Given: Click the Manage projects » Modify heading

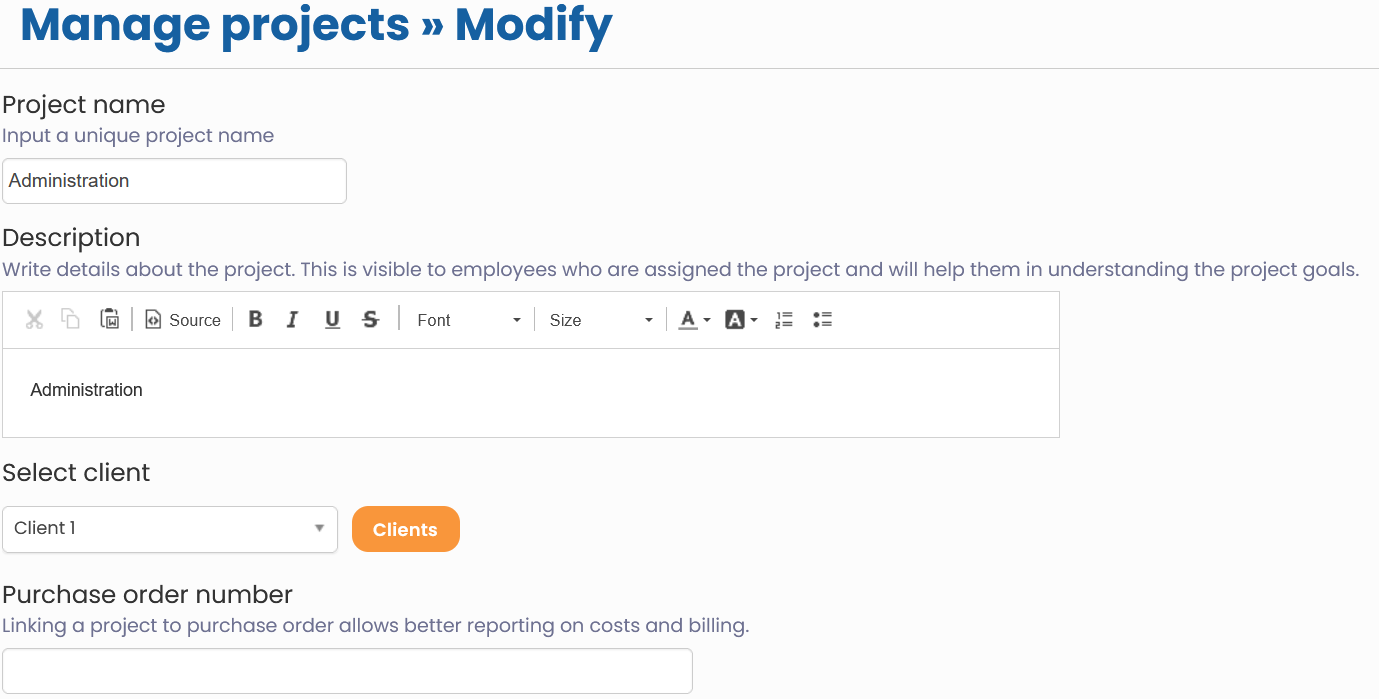Looking at the screenshot, I should (316, 26).
